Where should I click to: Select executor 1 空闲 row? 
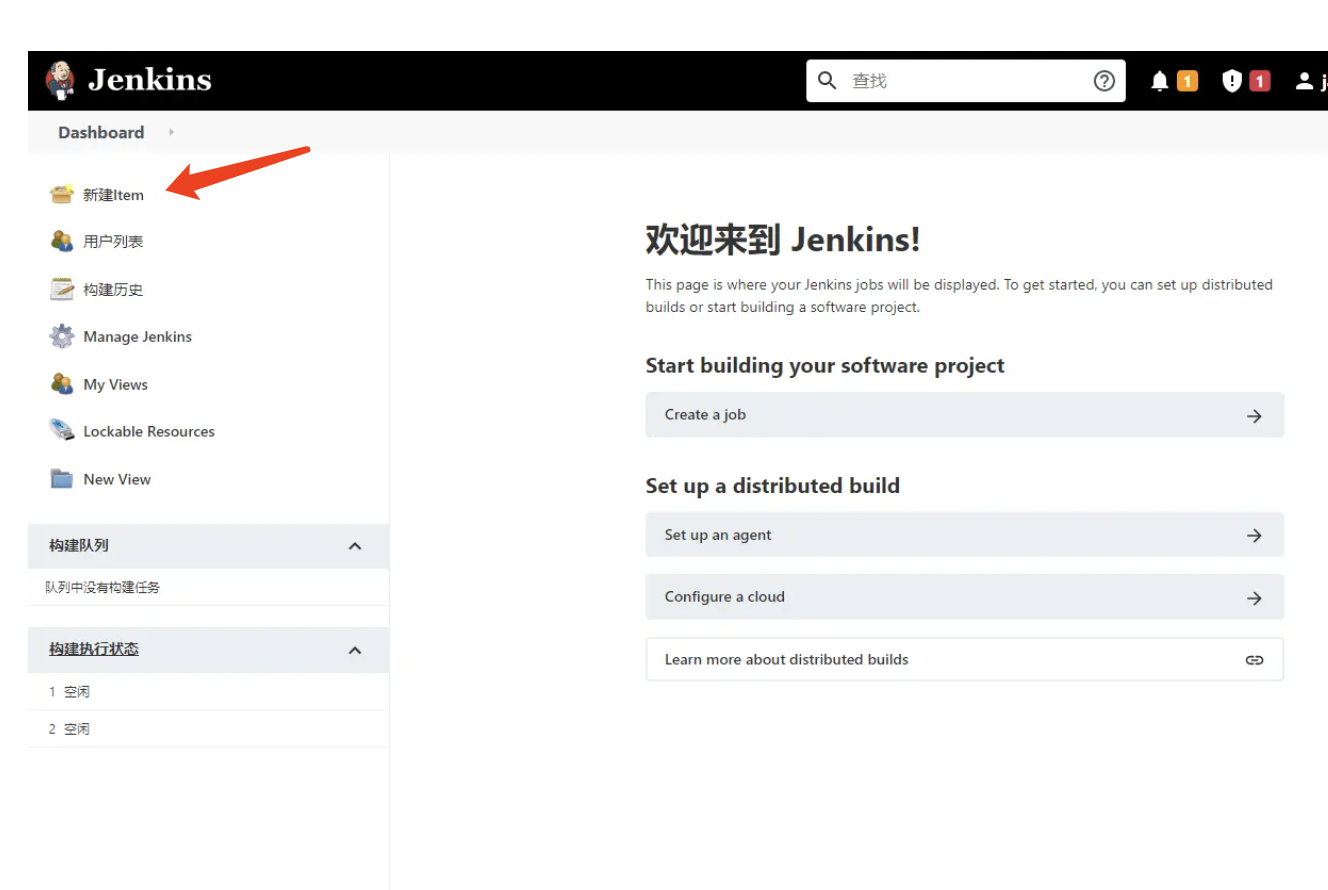click(208, 691)
